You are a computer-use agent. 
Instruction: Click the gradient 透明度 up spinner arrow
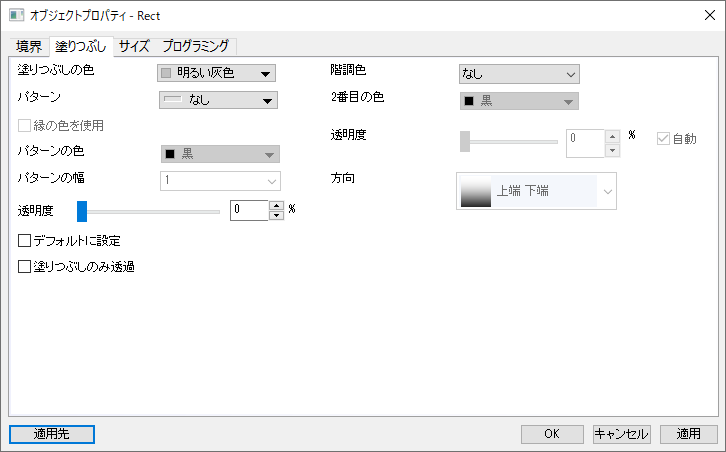click(x=613, y=137)
